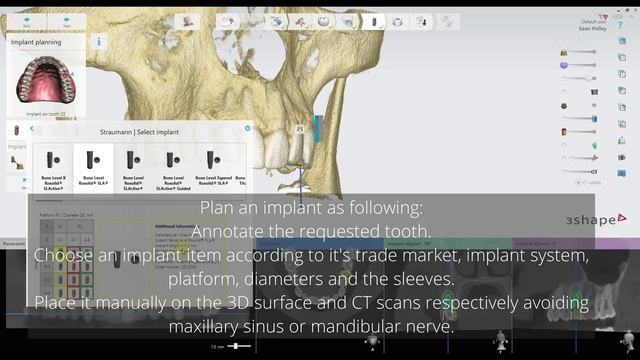Click the body orientation icon under green panel
640x360 pixels.
point(501,342)
